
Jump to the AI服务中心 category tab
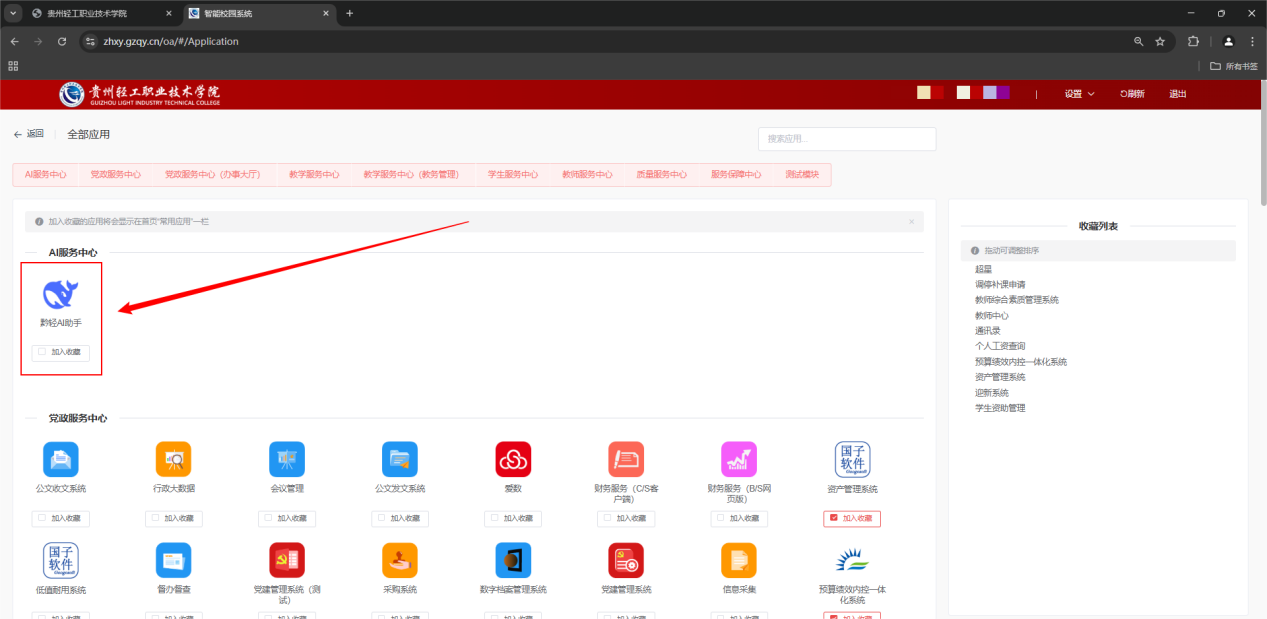click(45, 174)
